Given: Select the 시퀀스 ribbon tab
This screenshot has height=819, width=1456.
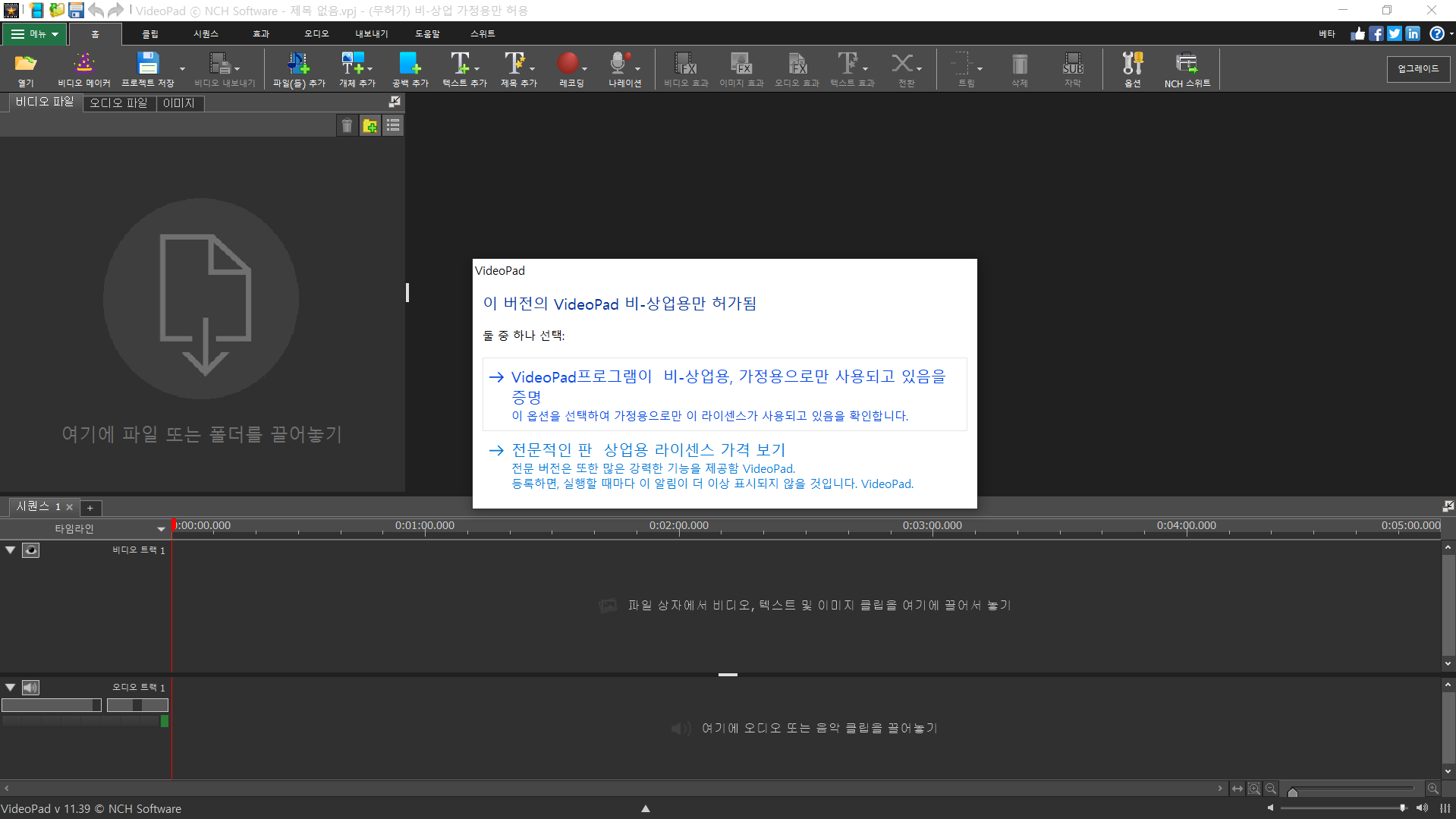Looking at the screenshot, I should 206,34.
